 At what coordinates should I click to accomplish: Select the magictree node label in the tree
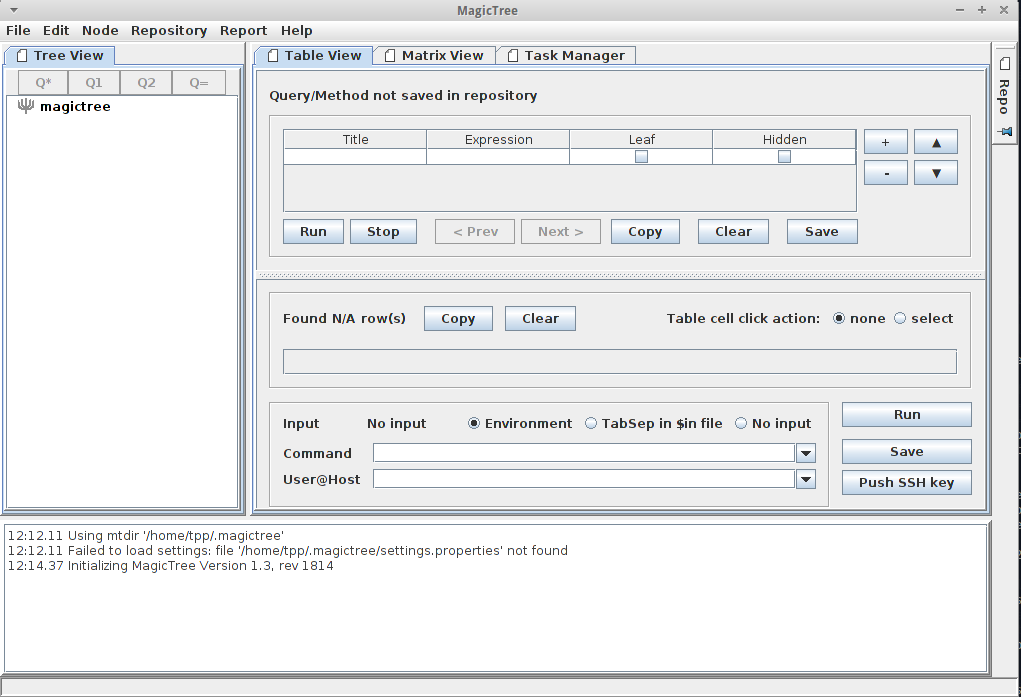coord(76,107)
